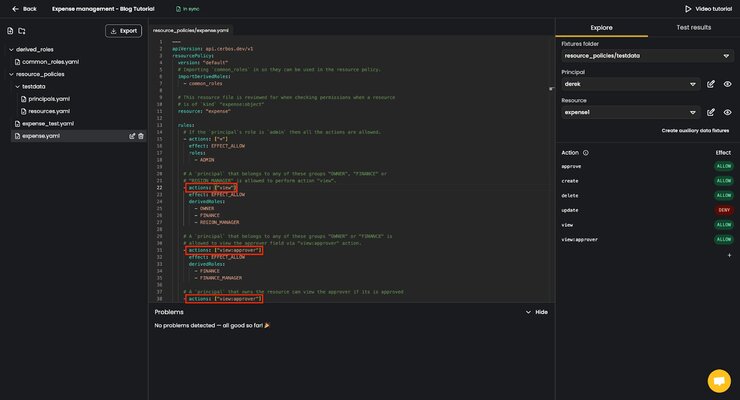Click the editor minimap marker
Image resolution: width=740 pixels, height=400 pixels.
point(550,89)
